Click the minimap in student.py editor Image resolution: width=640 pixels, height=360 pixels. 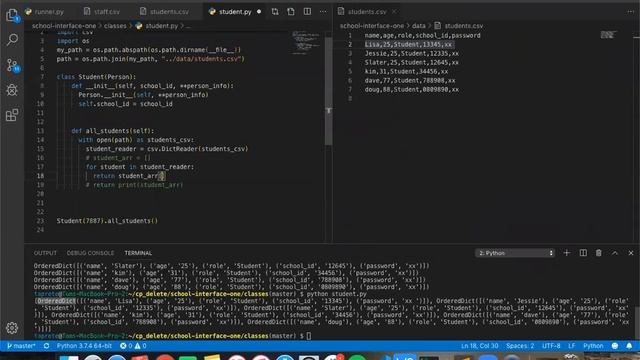[x=307, y=43]
